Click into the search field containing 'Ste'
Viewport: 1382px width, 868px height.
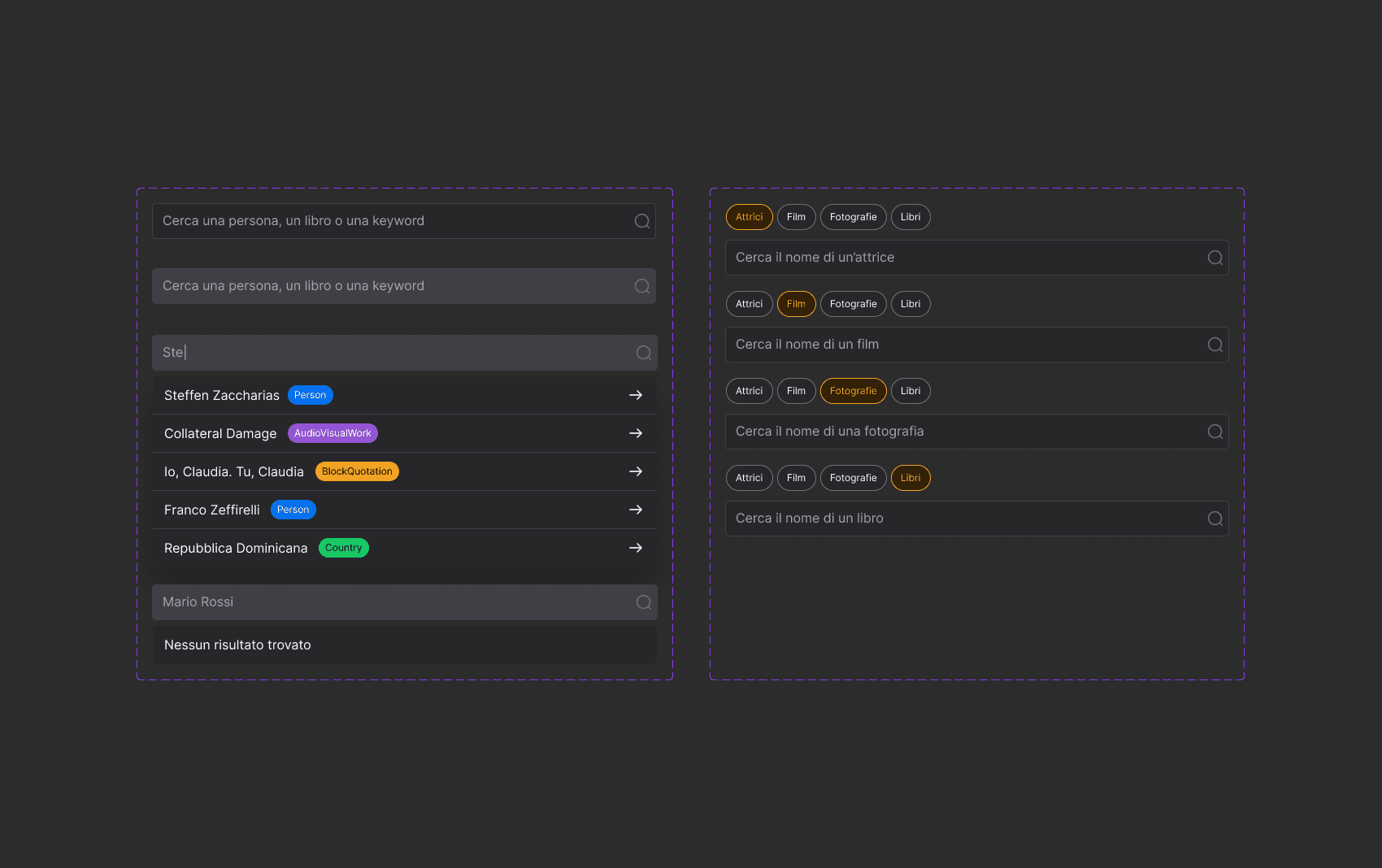(405, 353)
